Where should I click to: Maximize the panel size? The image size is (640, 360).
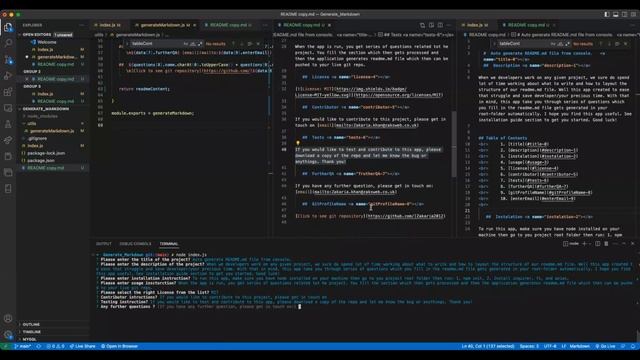tap(624, 244)
